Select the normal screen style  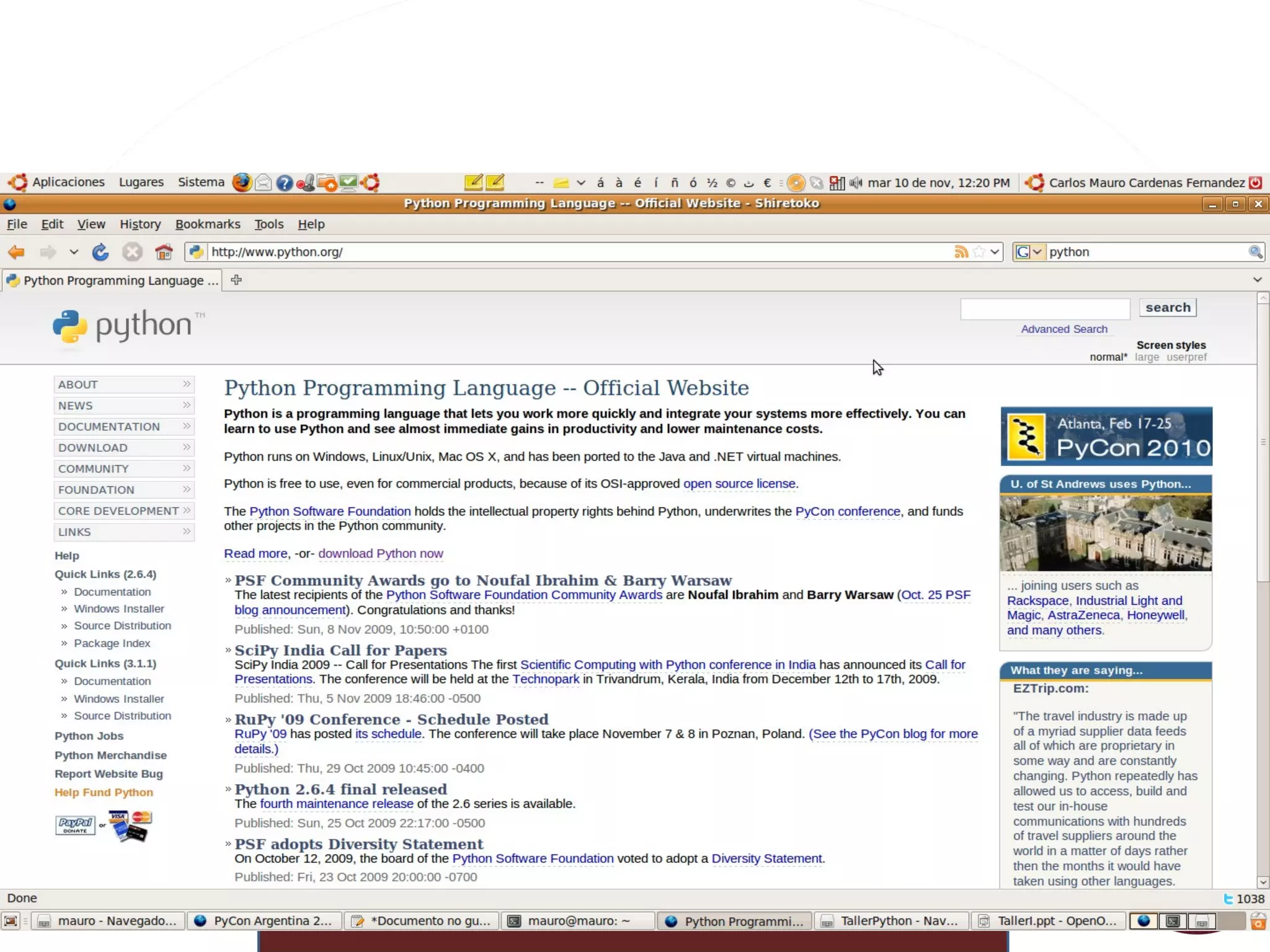point(1108,357)
